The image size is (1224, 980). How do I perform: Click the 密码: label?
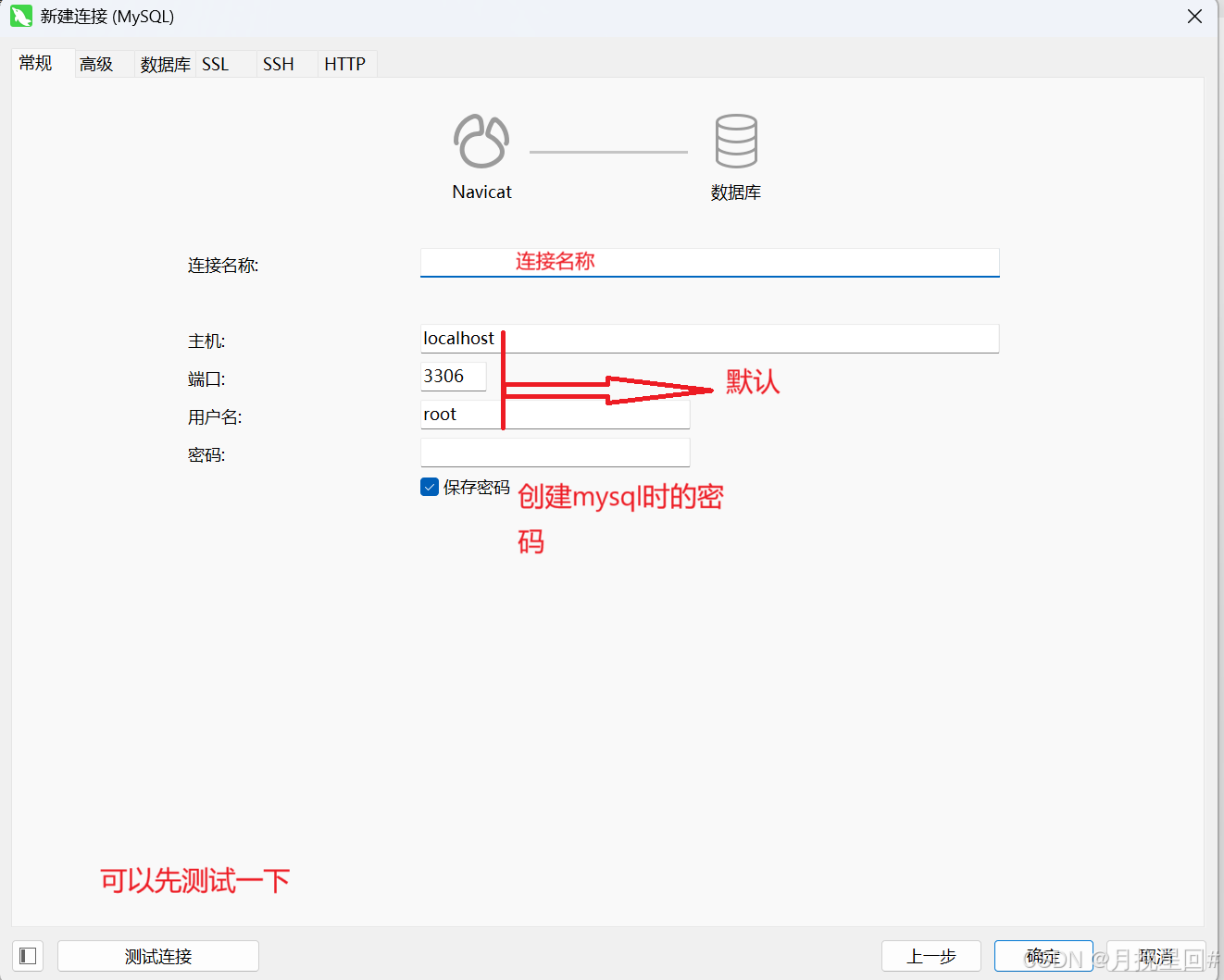coord(206,455)
